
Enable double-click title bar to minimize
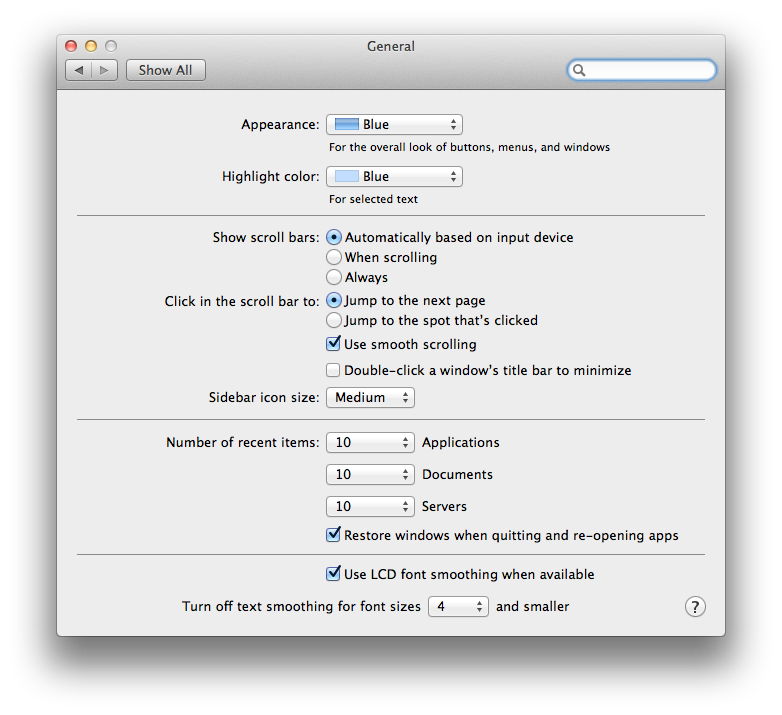click(x=333, y=370)
